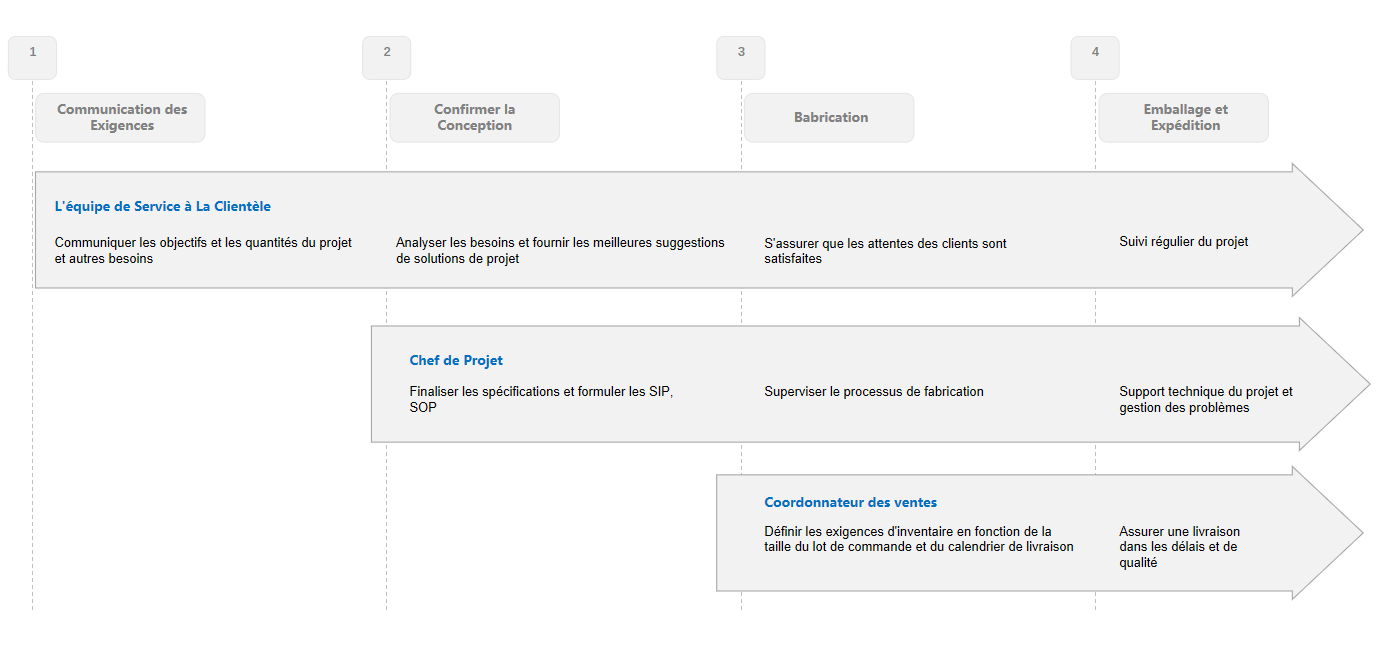1378x659 pixels.
Task: Click the Coordonnateur des ventes heading
Action: 850,503
